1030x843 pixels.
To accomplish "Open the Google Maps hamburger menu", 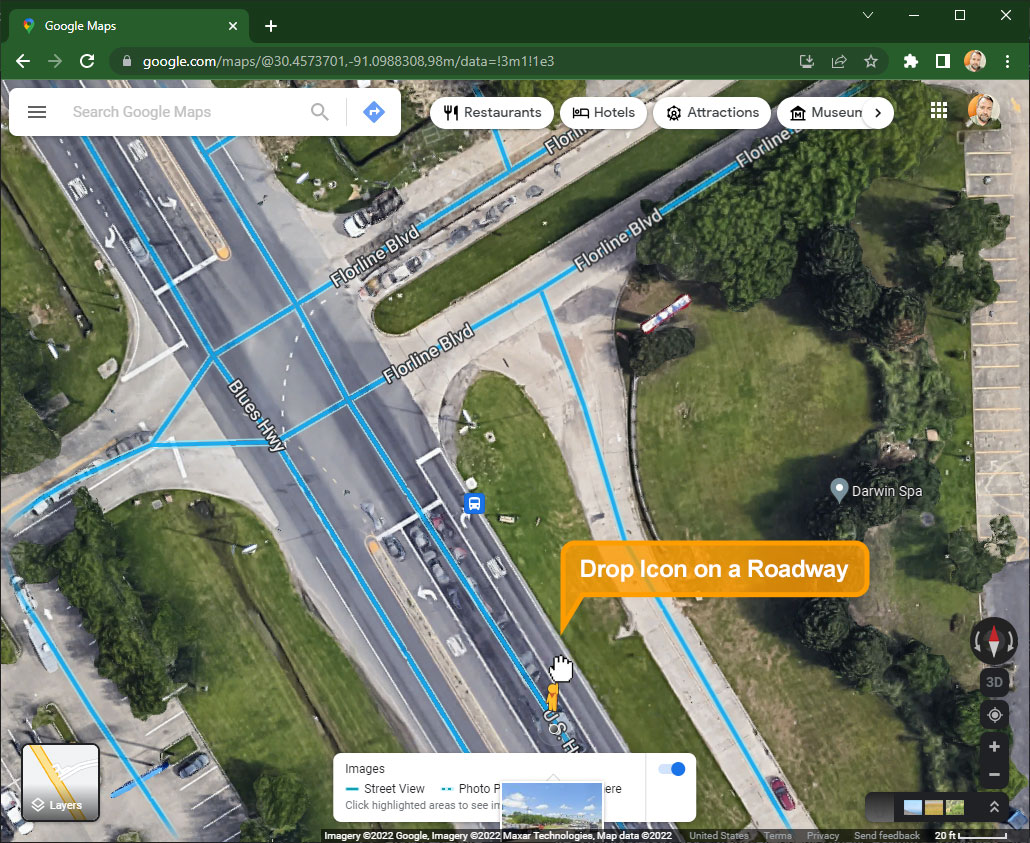I will click(37, 112).
